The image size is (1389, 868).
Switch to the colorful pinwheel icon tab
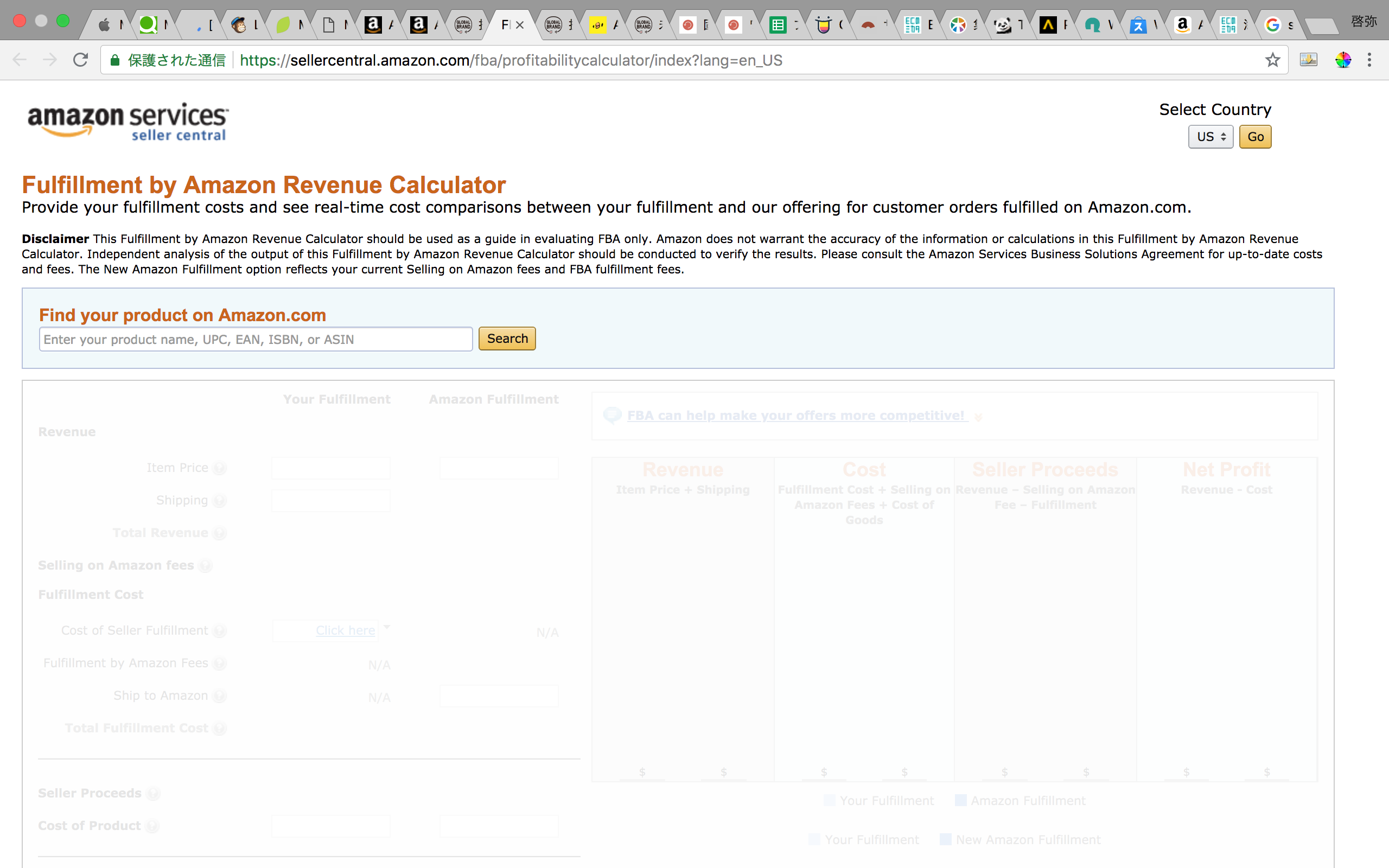pos(958,25)
